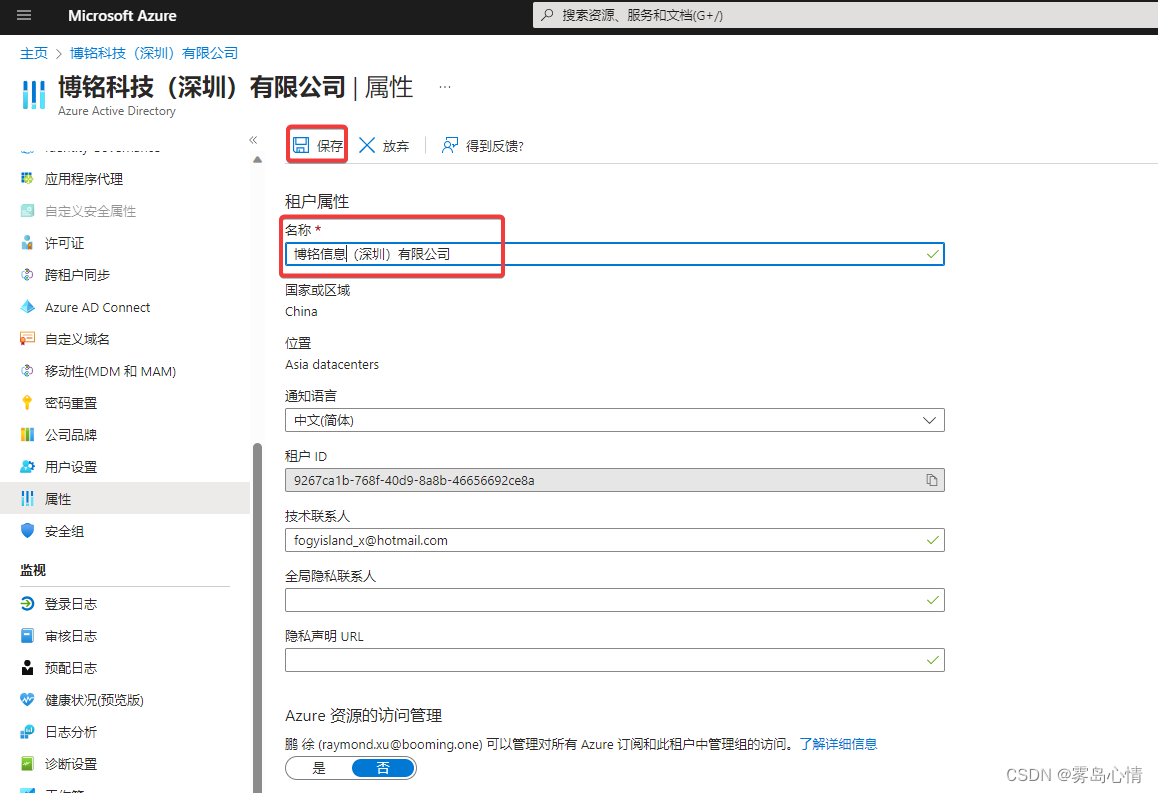Click the read-only 租户 ID field
This screenshot has width=1158, height=793.
point(614,480)
